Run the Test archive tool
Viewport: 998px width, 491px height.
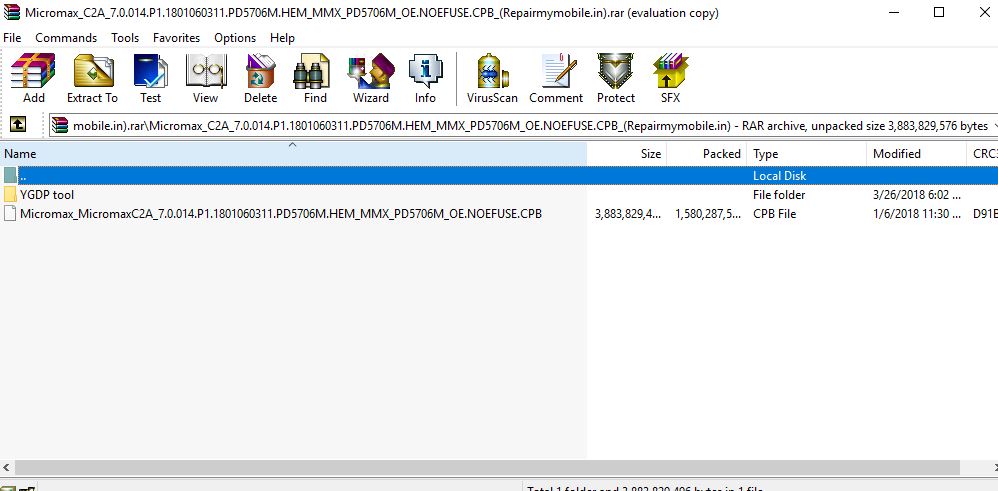pyautogui.click(x=151, y=78)
